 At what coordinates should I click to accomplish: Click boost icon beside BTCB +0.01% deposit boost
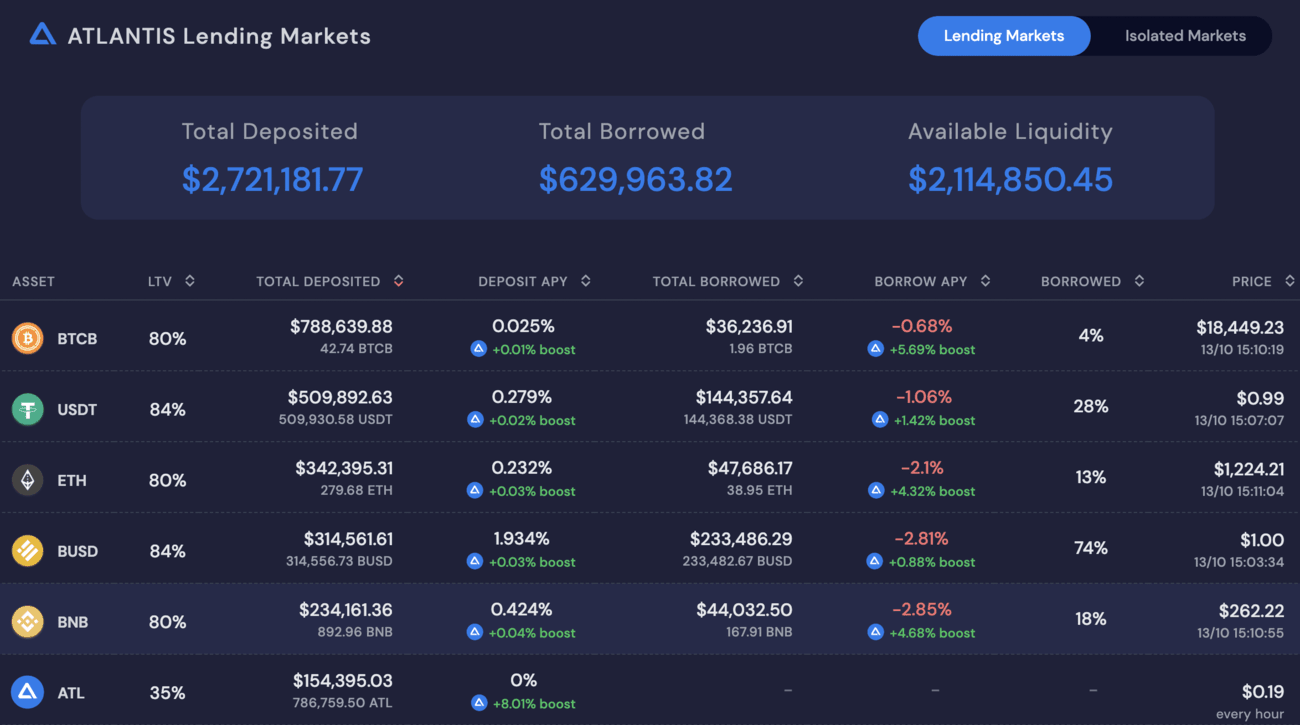[478, 349]
